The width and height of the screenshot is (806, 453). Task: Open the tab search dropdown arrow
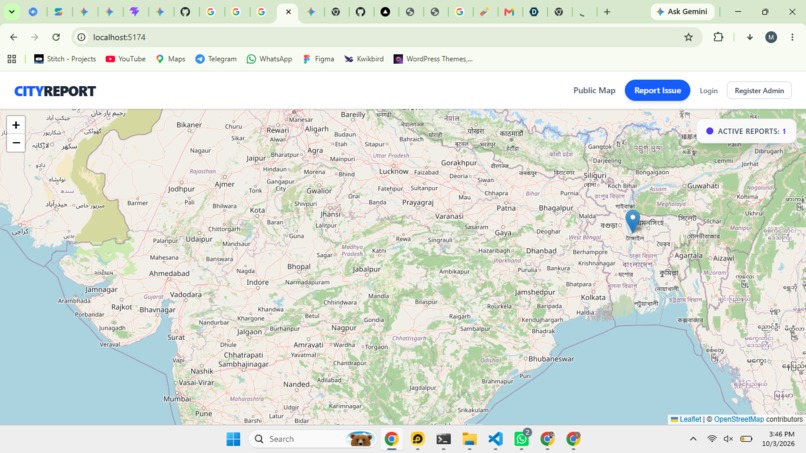point(11,11)
